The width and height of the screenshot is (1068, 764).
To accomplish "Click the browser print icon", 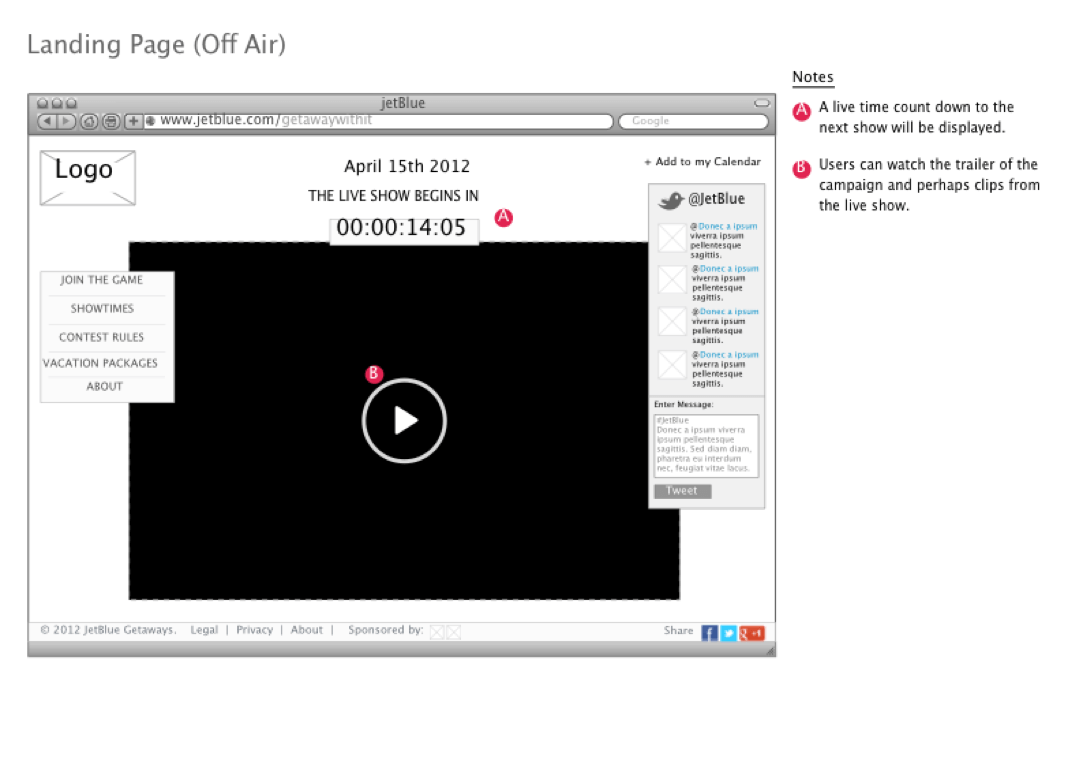I will (x=111, y=121).
